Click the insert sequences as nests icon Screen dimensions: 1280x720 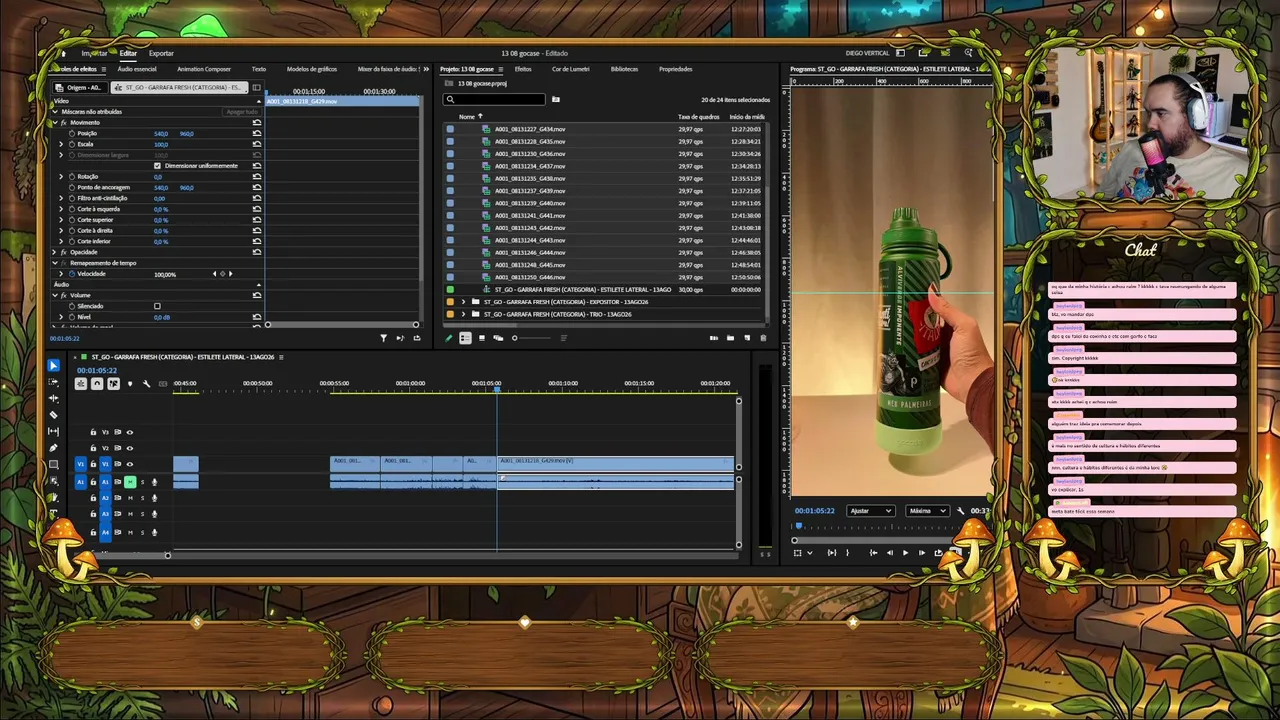(81, 384)
